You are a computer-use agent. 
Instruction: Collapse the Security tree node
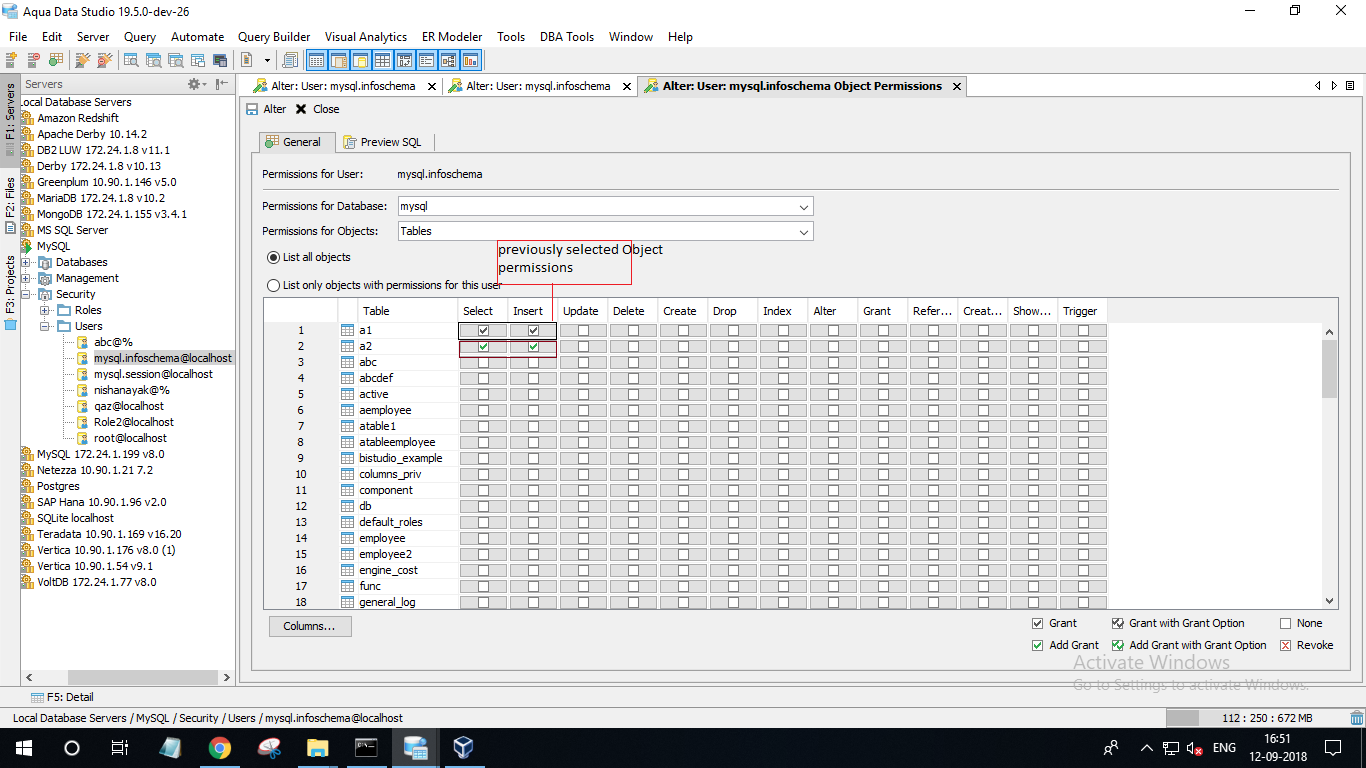[27, 294]
